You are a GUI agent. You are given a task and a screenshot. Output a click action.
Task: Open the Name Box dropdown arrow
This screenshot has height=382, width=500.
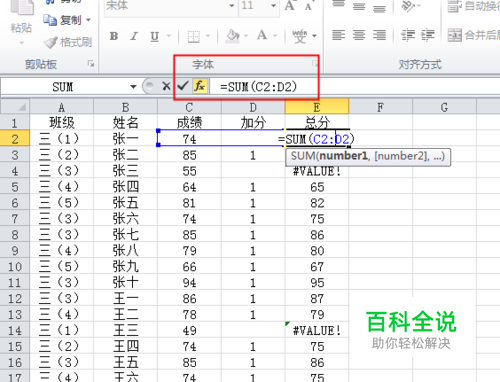point(133,87)
